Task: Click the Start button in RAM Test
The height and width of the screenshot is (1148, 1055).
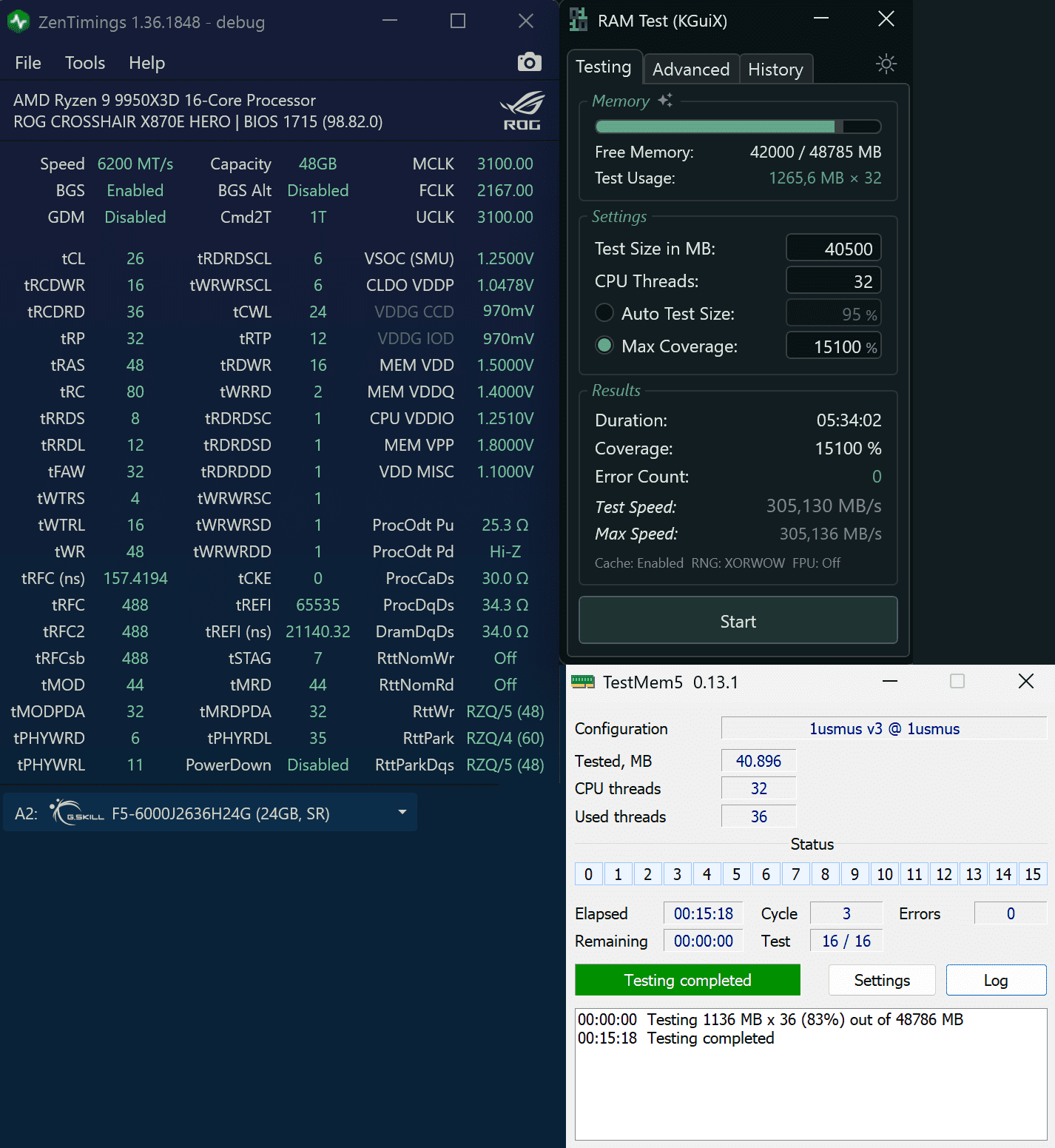Action: [x=738, y=620]
